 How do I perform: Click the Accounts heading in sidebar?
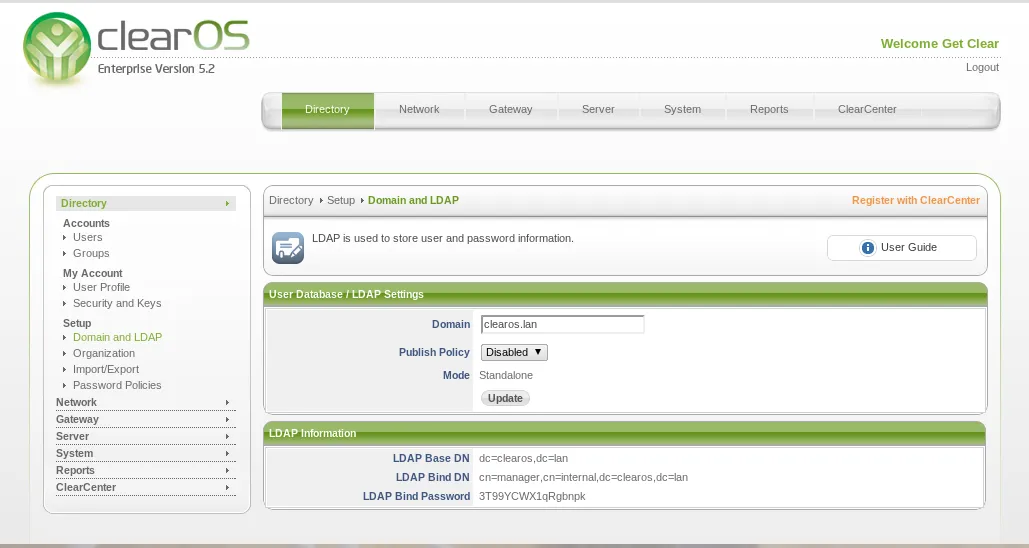click(86, 223)
